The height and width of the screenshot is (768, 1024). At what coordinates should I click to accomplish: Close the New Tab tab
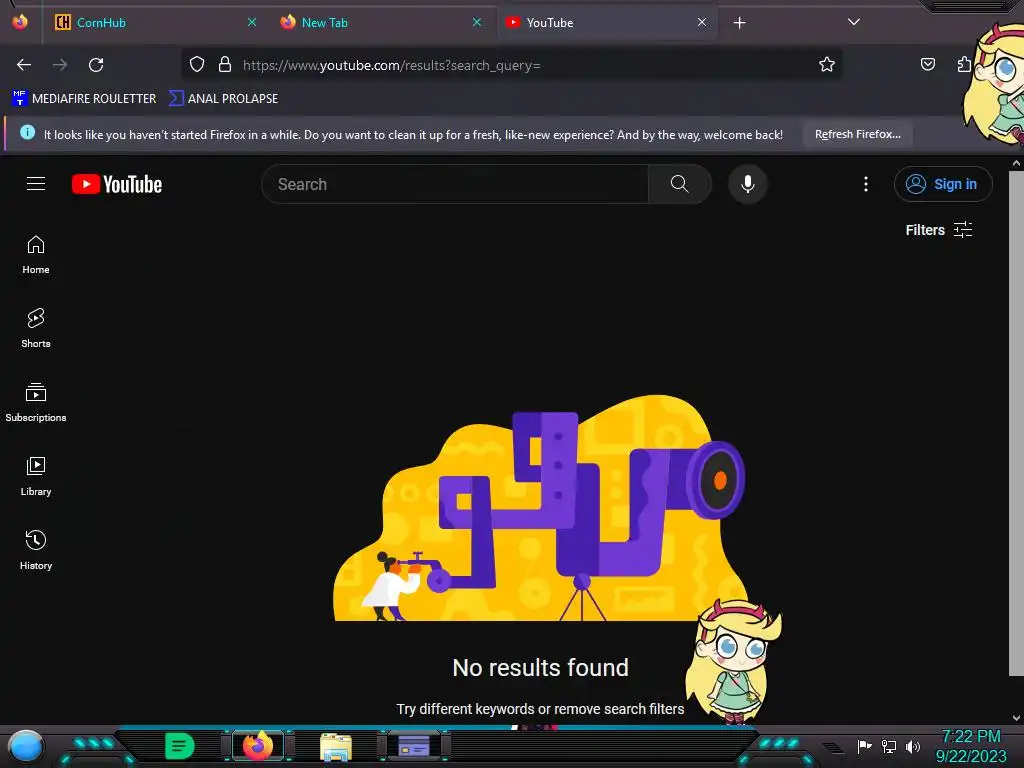477,22
